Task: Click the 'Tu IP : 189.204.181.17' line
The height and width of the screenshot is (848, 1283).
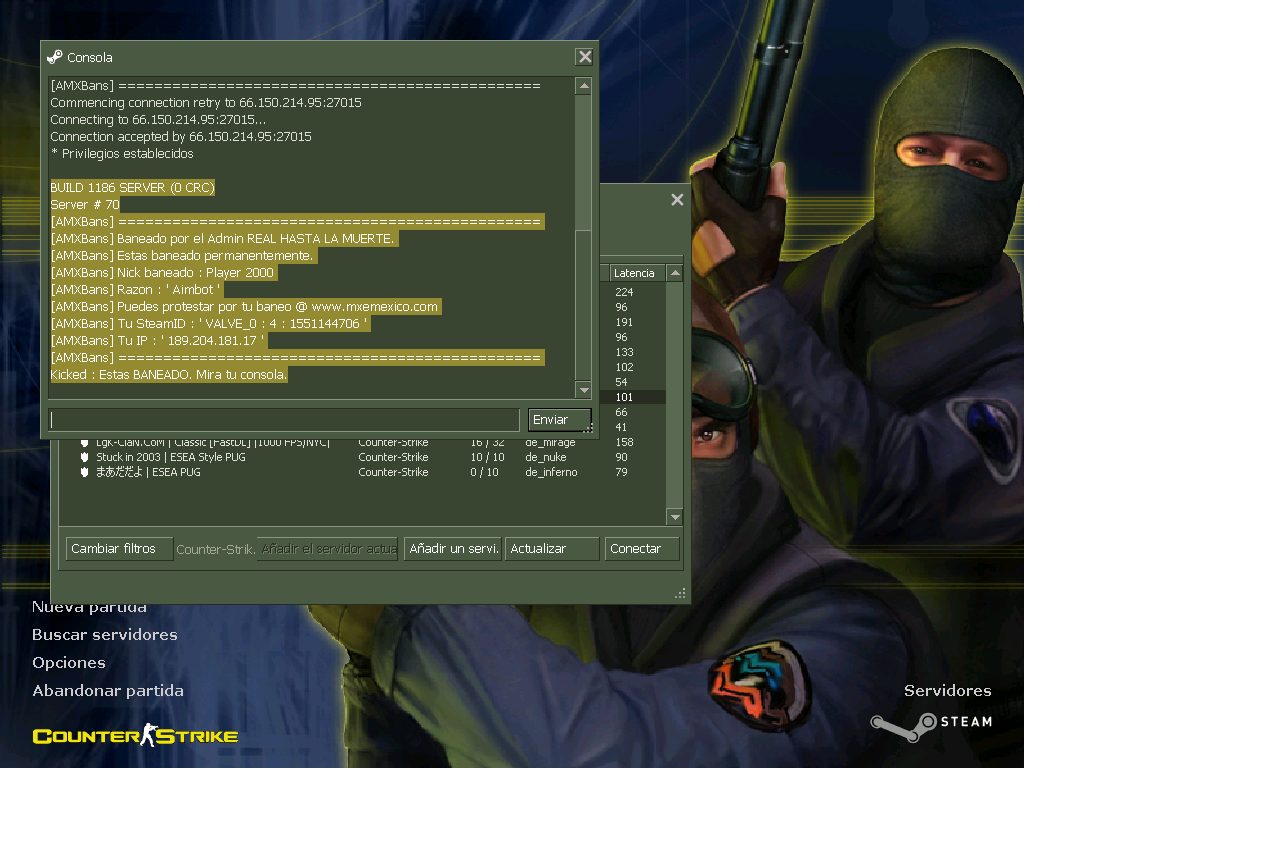Action: pyautogui.click(x=157, y=340)
